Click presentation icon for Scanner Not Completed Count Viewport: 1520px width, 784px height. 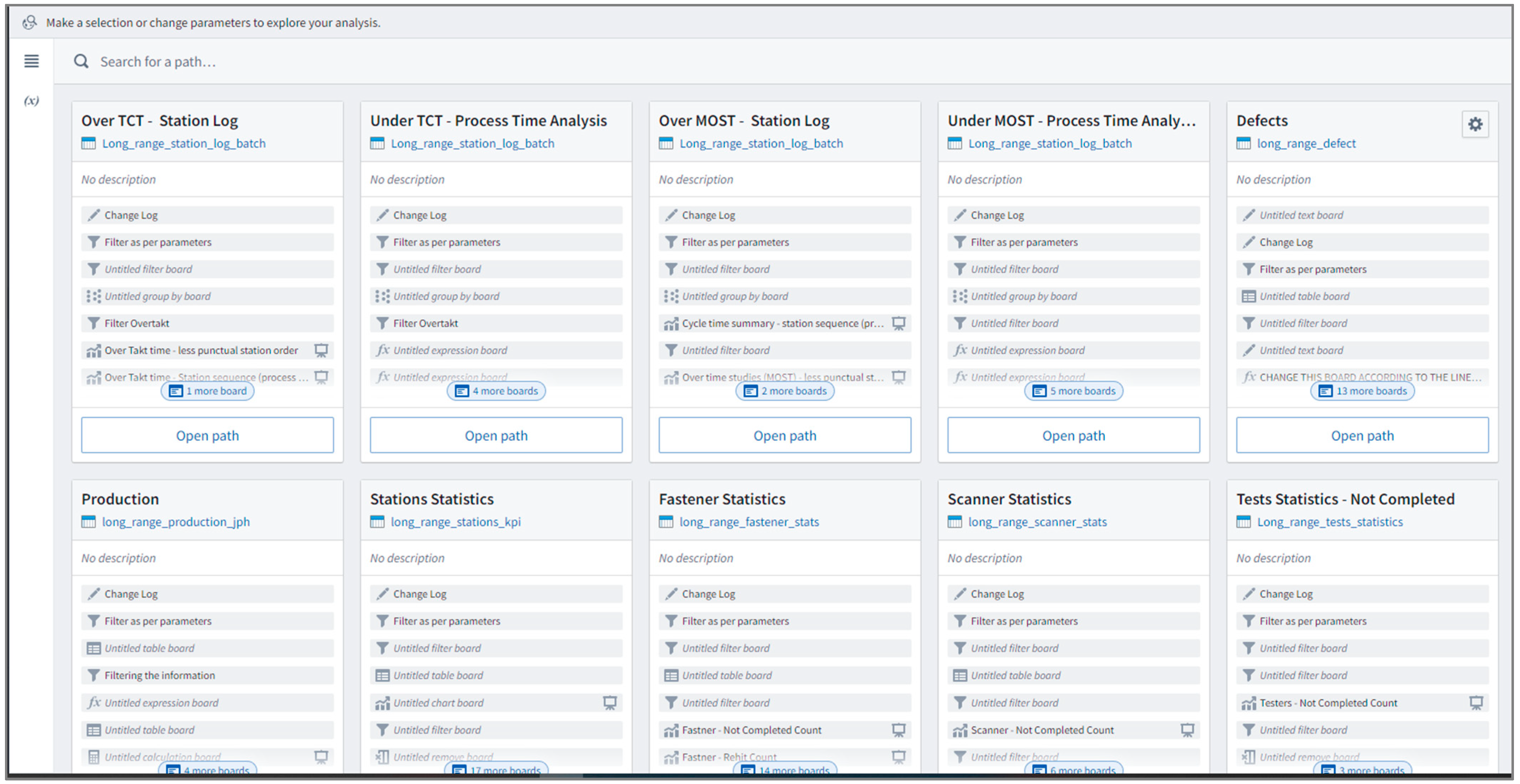coord(1187,730)
